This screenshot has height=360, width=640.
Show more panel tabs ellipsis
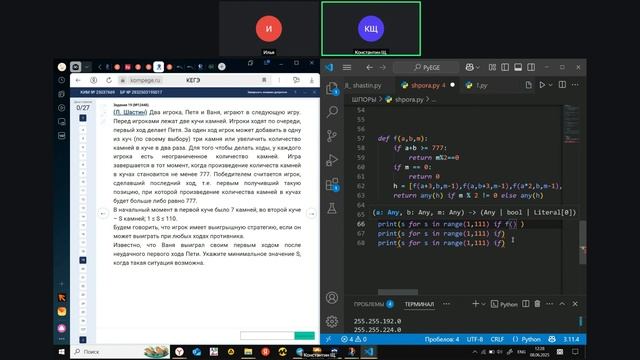click(x=447, y=304)
